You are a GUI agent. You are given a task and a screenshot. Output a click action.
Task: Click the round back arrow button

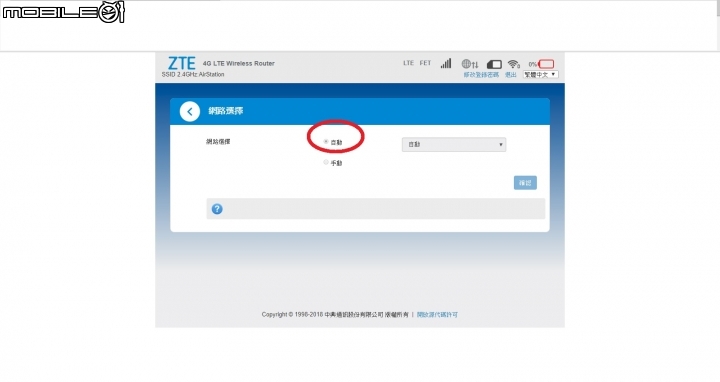[190, 111]
